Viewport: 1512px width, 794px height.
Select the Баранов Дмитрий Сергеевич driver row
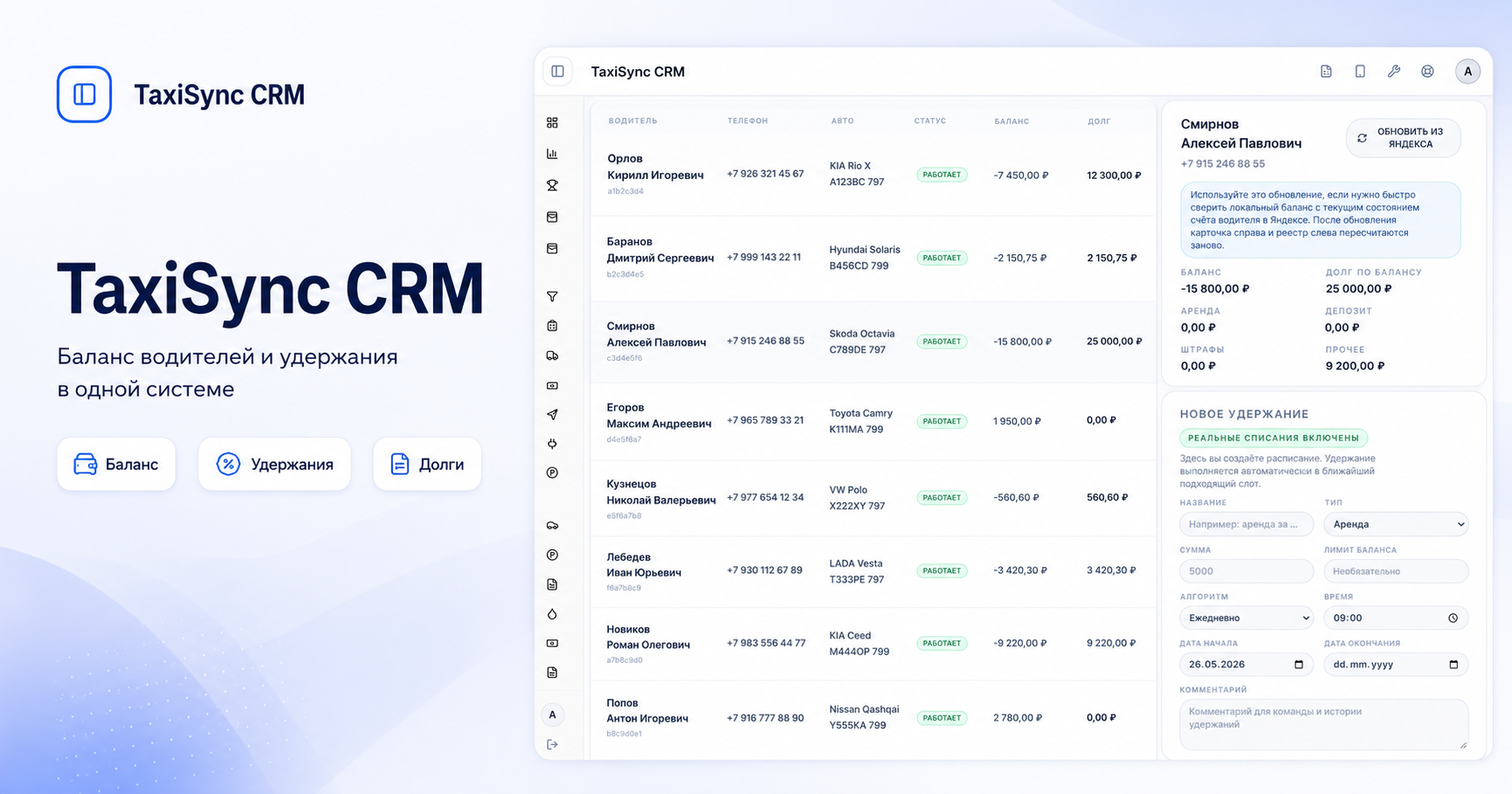(x=873, y=258)
